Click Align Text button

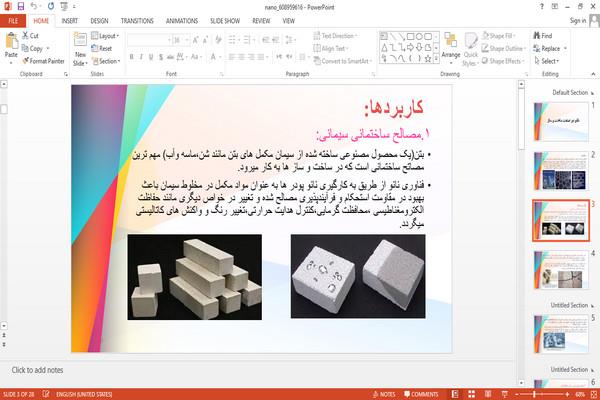coord(331,48)
